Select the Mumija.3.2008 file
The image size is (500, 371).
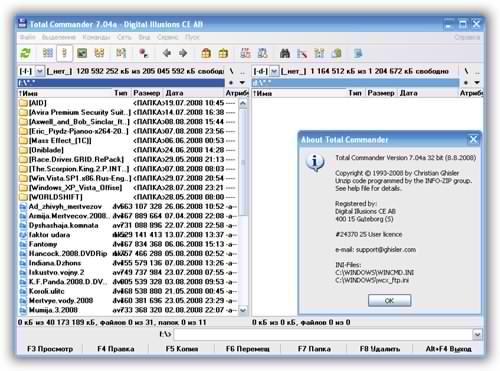point(128,310)
